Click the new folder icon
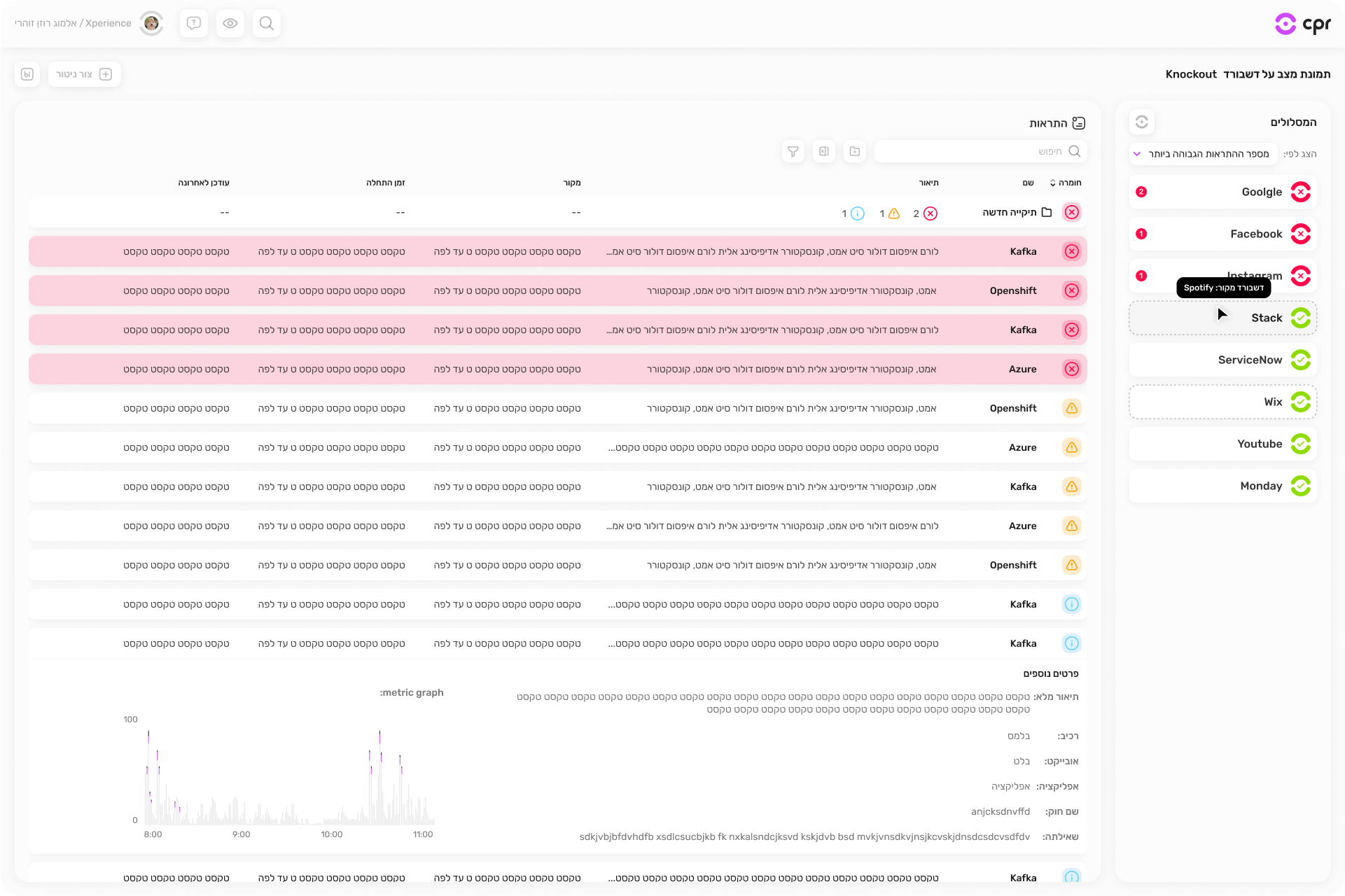Image resolution: width=1345 pixels, height=896 pixels. 855,151
